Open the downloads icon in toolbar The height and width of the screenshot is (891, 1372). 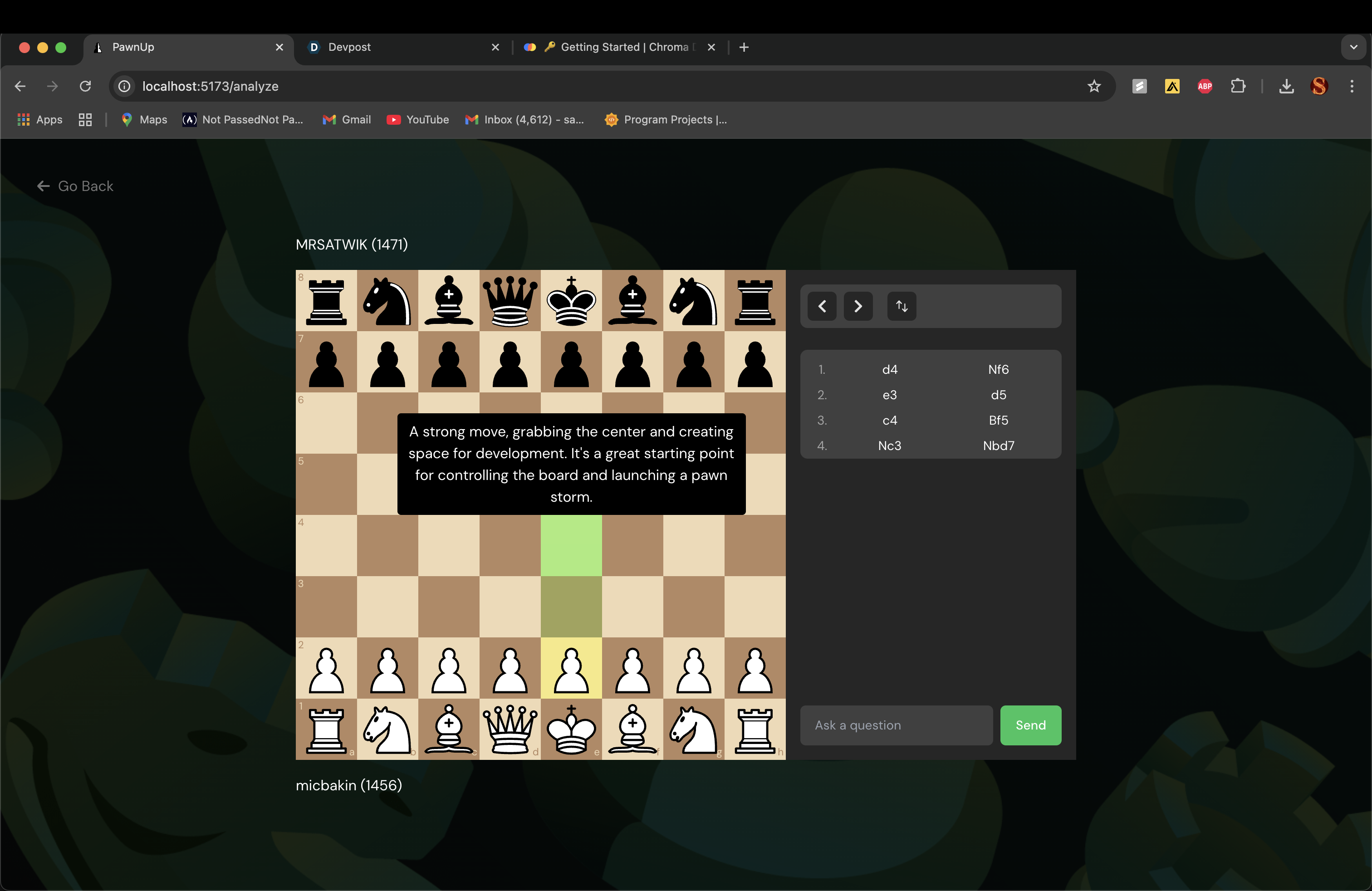point(1286,87)
